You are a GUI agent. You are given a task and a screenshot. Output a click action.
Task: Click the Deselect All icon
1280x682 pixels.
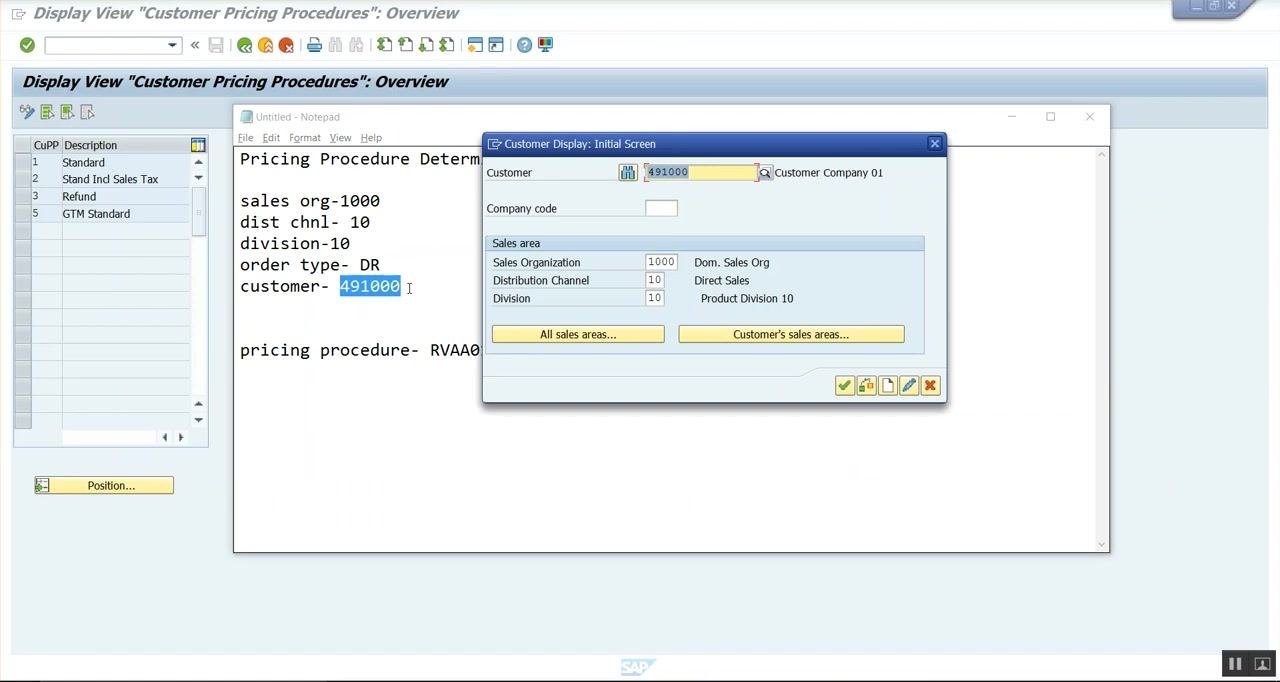87,112
